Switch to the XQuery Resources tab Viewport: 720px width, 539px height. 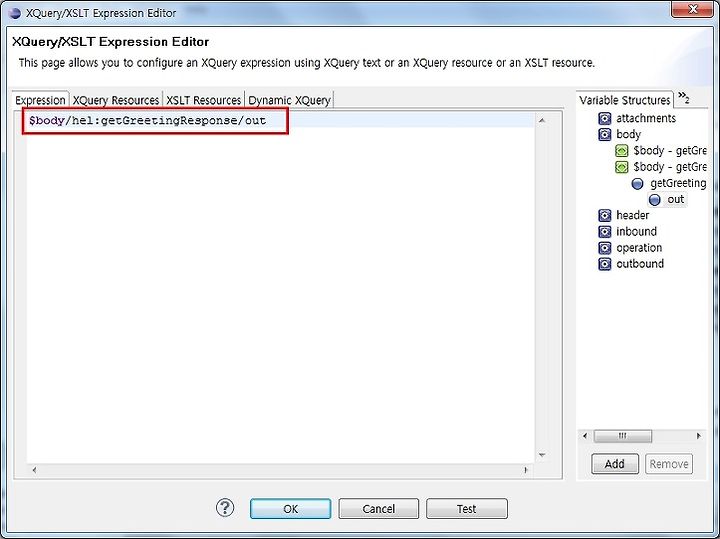[116, 100]
